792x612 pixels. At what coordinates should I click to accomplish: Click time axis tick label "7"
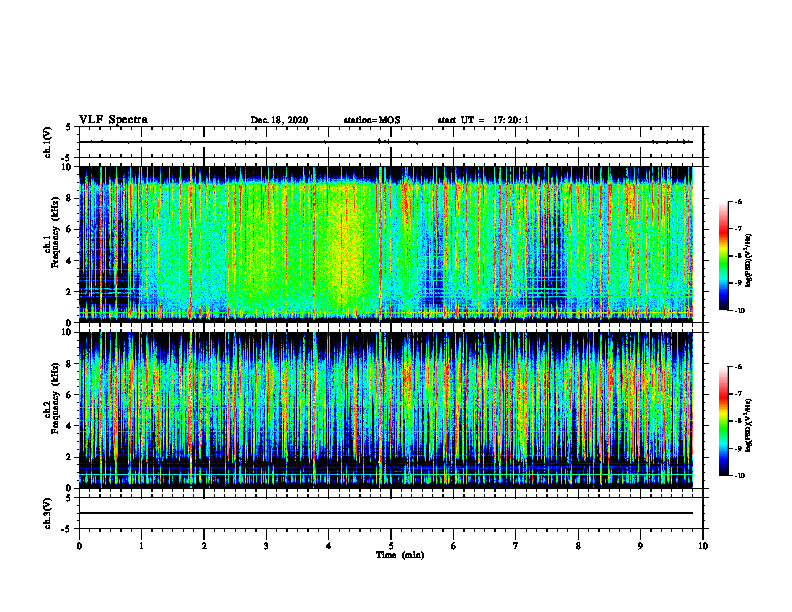click(516, 546)
